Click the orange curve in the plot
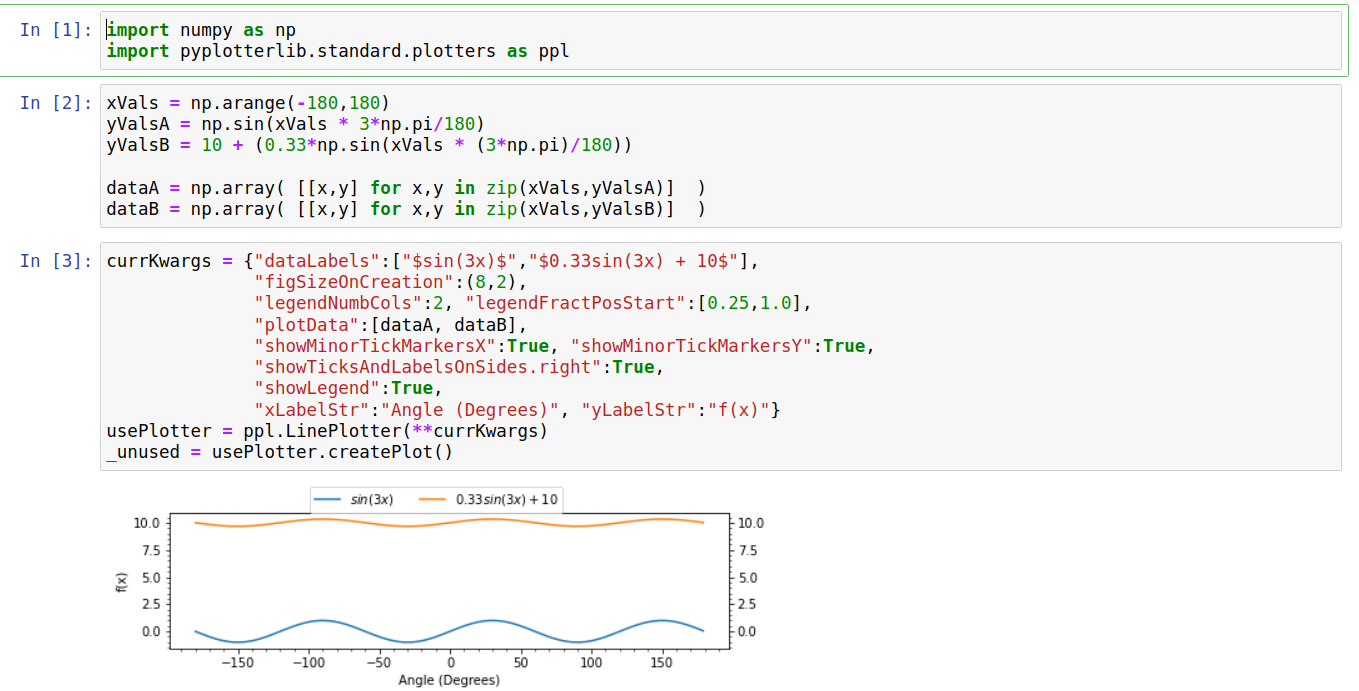The width and height of the screenshot is (1359, 691). [450, 522]
